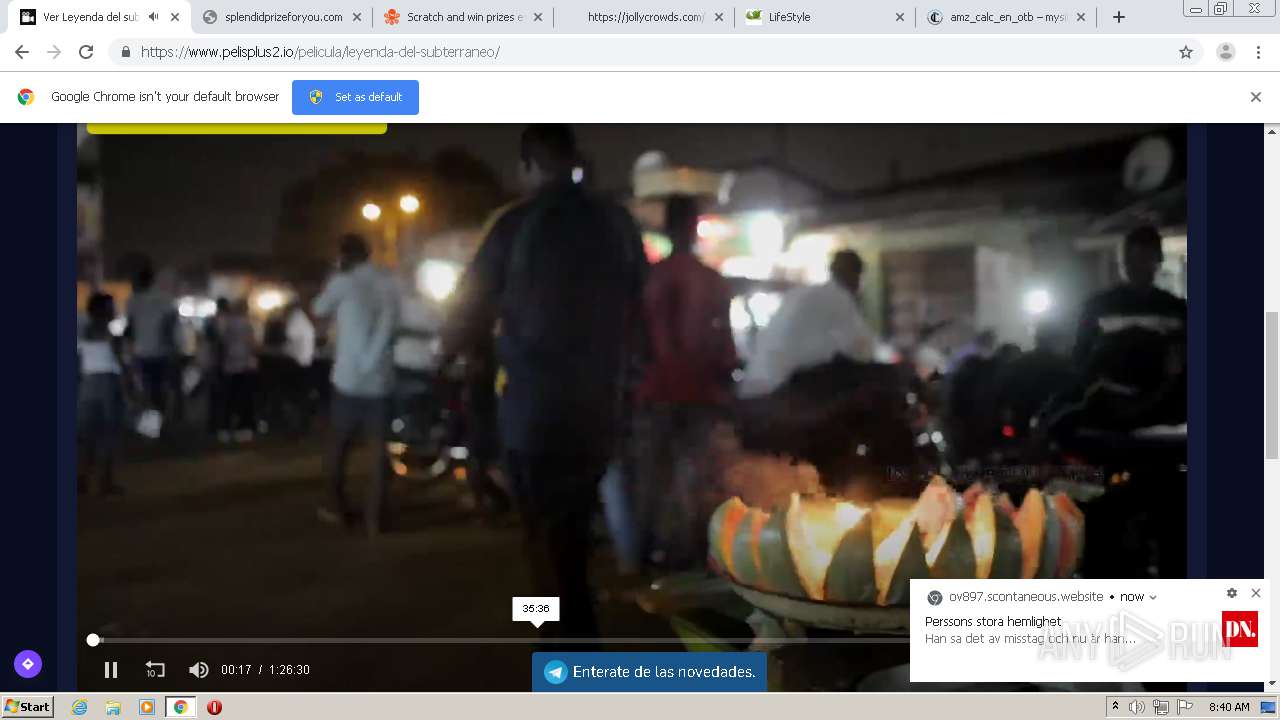This screenshot has height=720, width=1280.
Task: Launch Internet Explorer from taskbar
Action: pos(80,707)
